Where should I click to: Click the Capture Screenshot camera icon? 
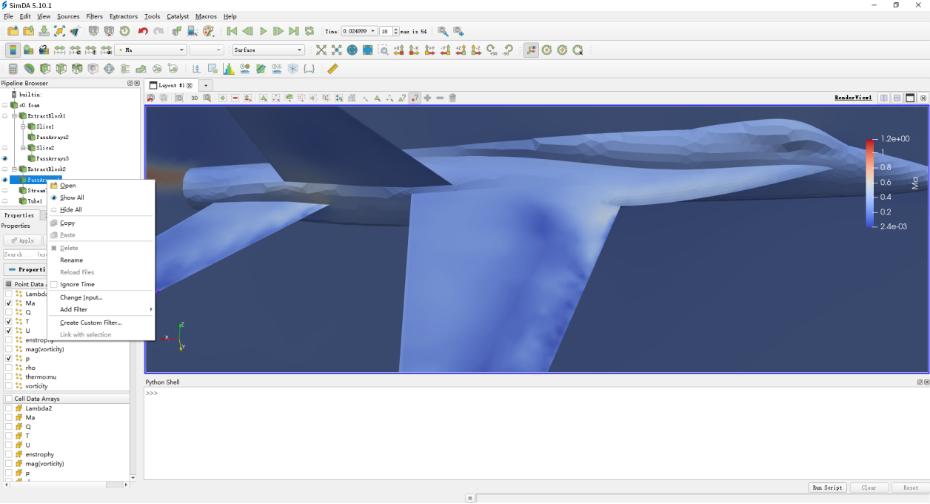tap(179, 98)
